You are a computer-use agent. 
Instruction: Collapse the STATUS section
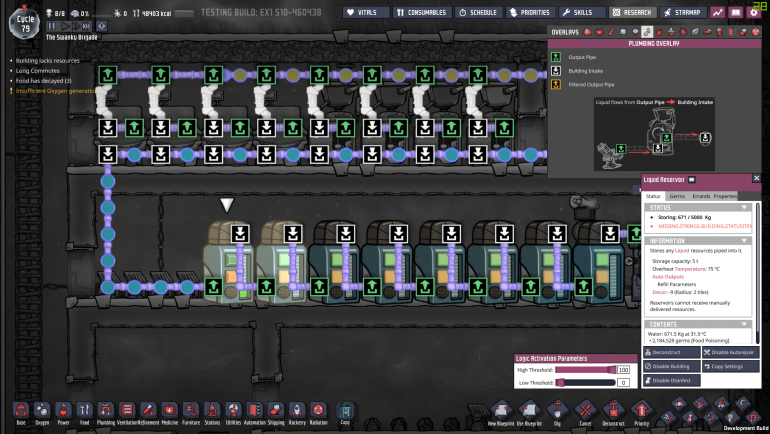(744, 207)
